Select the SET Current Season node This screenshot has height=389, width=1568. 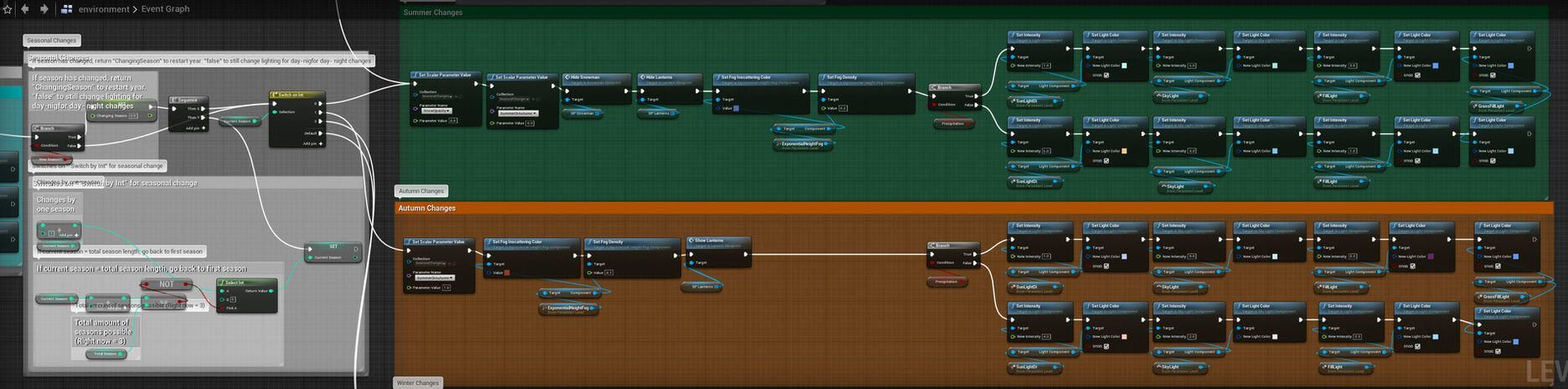point(333,252)
